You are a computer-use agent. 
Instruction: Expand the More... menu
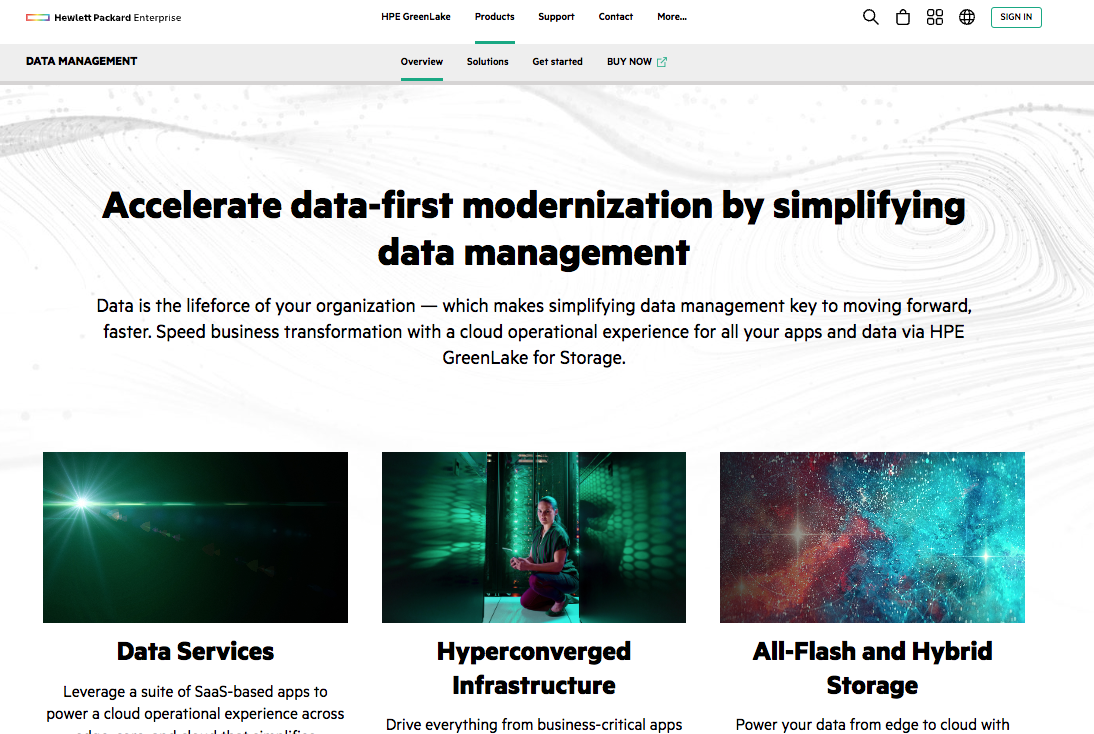coord(672,17)
